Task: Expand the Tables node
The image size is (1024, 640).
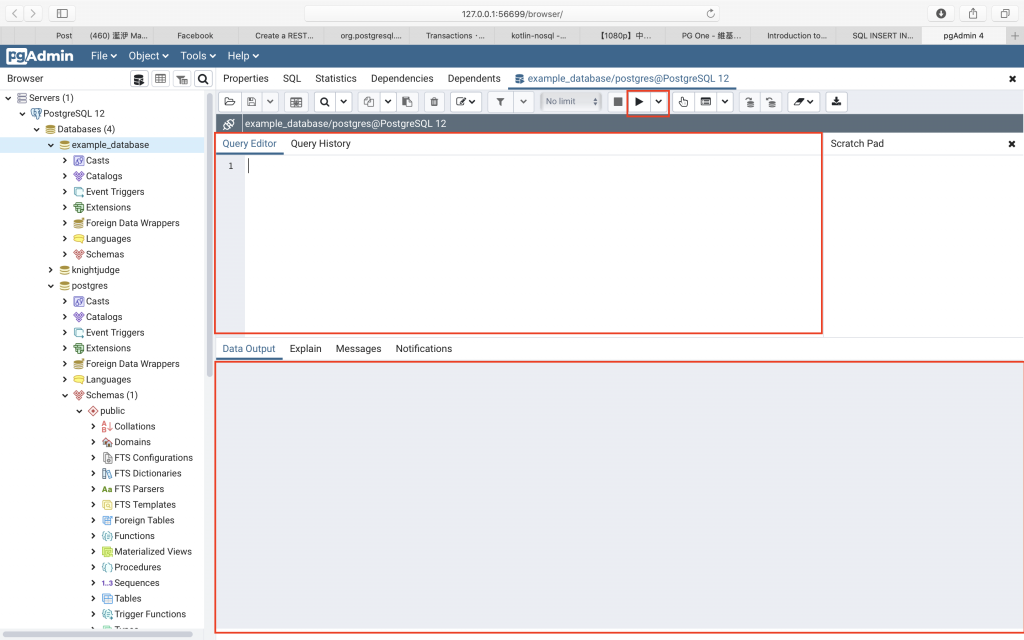Action: click(94, 599)
